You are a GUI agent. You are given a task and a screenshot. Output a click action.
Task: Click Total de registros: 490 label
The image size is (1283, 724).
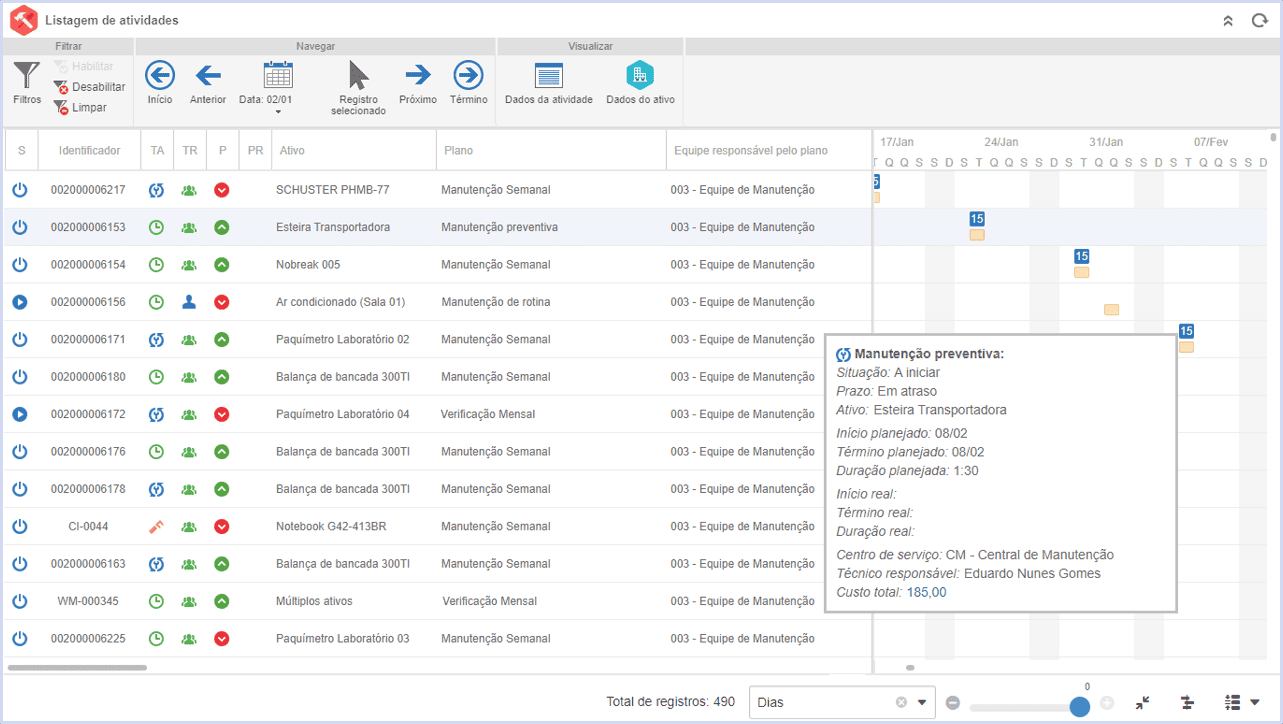[x=670, y=702]
